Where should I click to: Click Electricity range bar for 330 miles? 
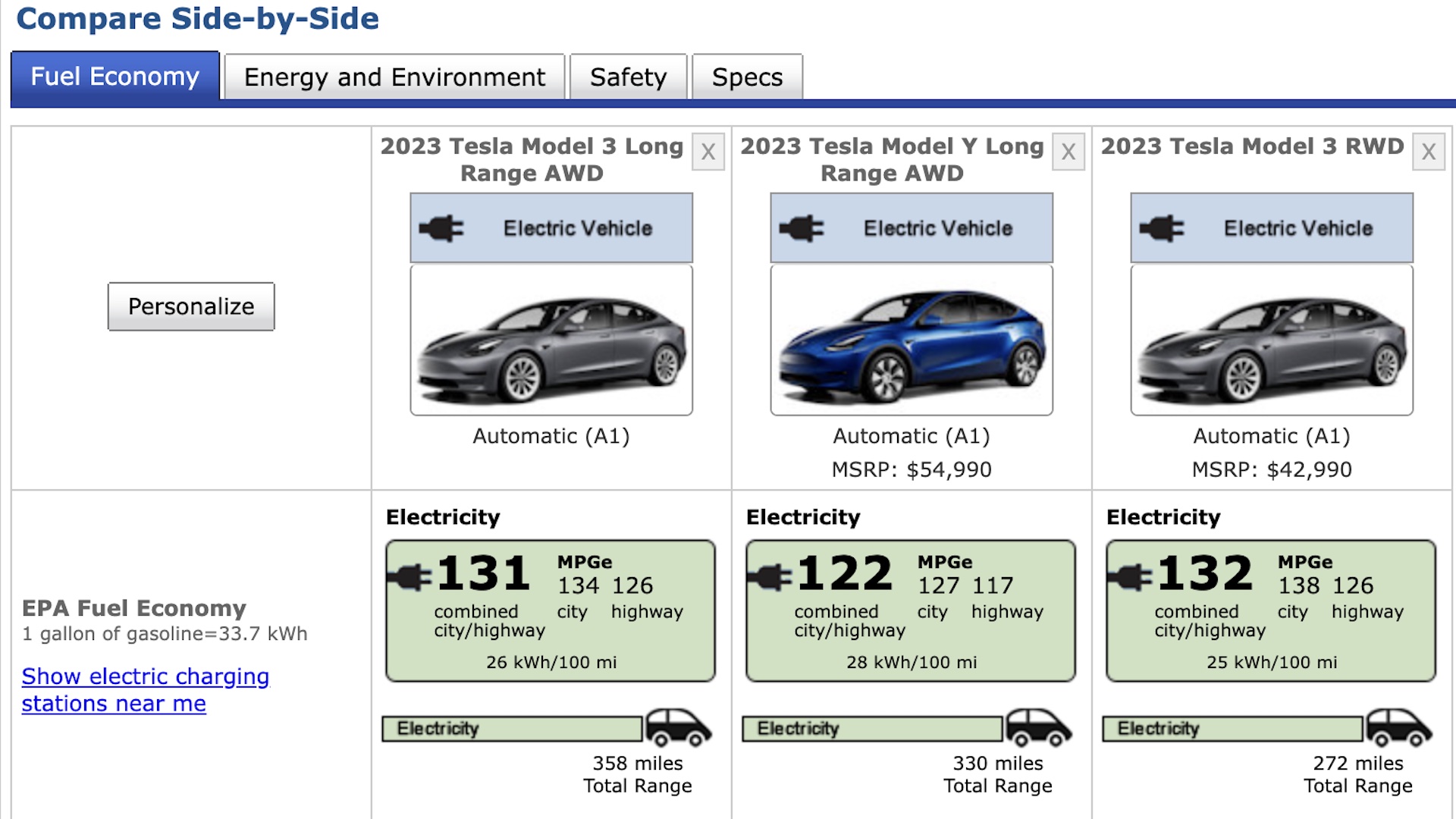[x=873, y=729]
